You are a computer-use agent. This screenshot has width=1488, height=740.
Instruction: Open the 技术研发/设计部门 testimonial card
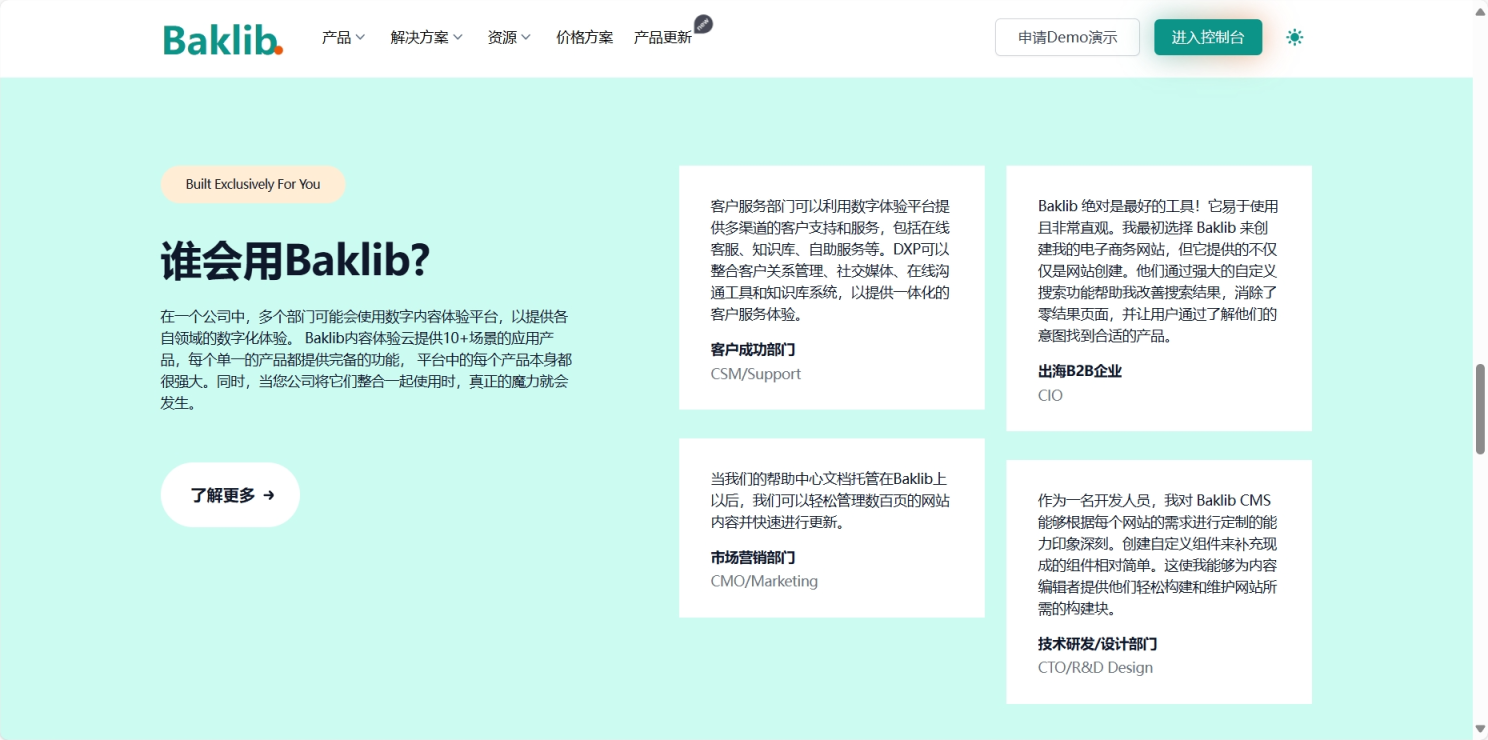click(1158, 582)
